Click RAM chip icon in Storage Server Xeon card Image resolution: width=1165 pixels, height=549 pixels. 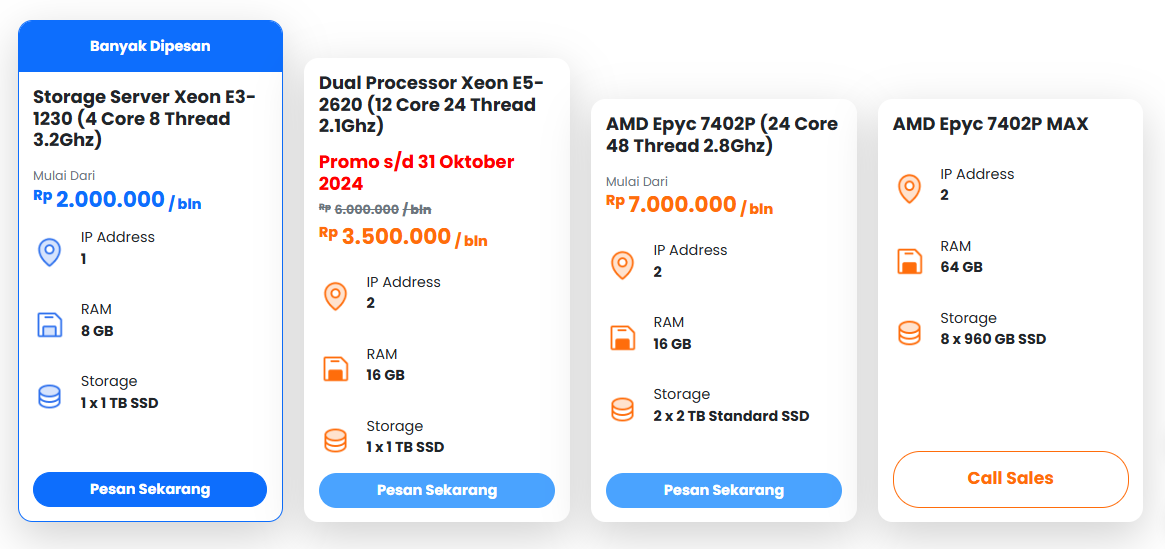pos(49,324)
